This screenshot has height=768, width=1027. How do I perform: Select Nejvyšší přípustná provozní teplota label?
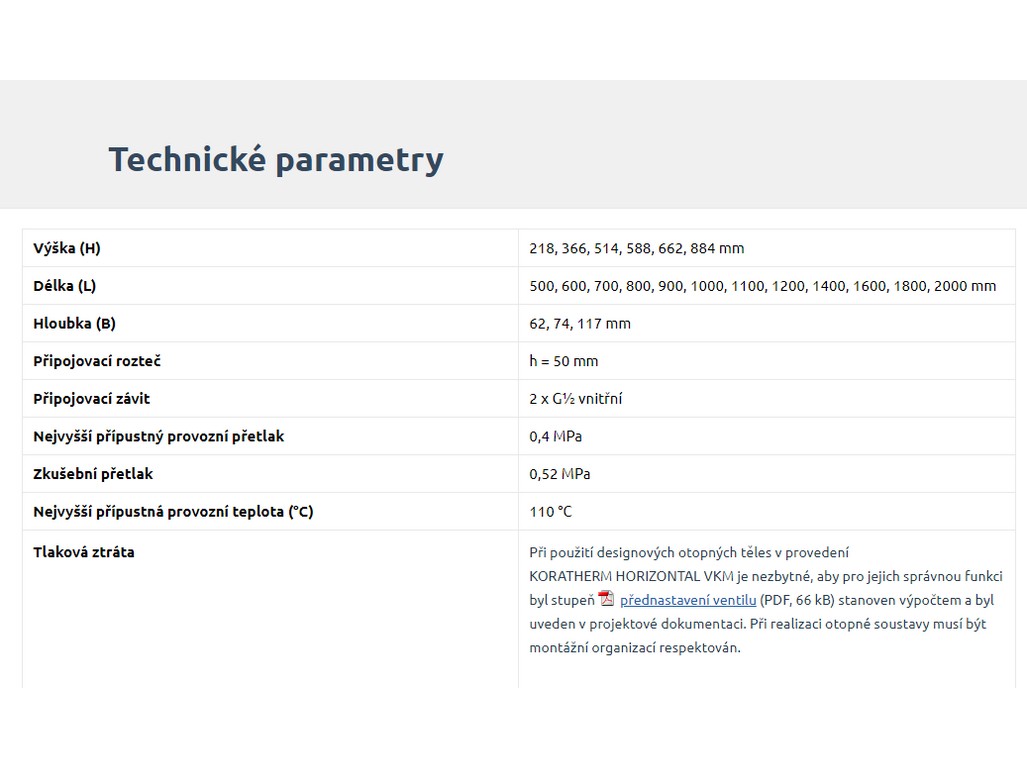point(173,512)
